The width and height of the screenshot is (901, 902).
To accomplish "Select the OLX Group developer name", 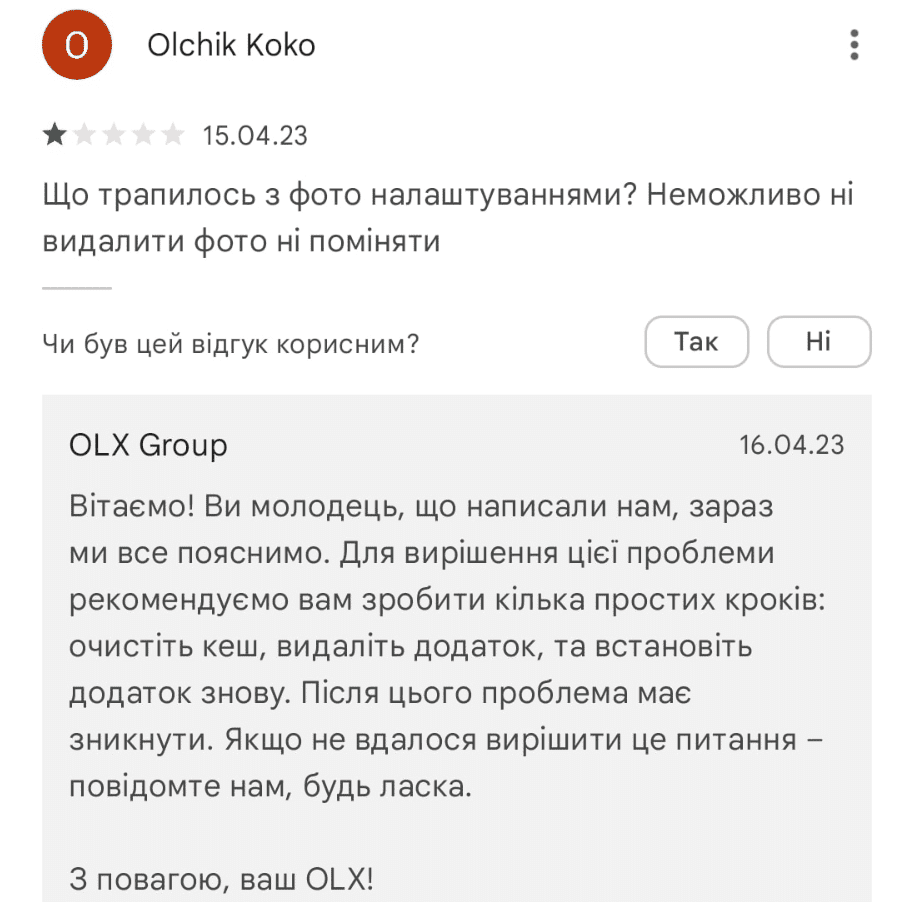I will 148,445.
